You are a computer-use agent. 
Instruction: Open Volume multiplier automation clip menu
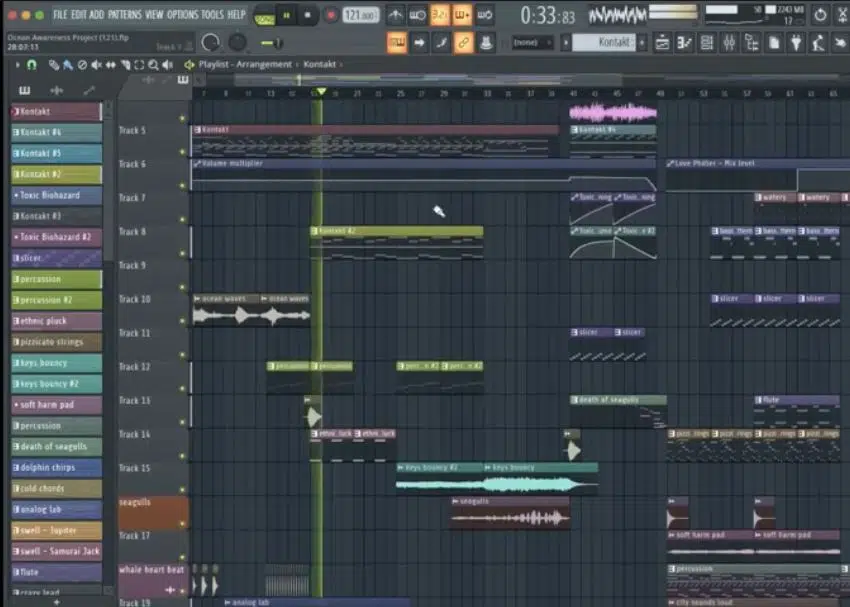click(x=197, y=163)
